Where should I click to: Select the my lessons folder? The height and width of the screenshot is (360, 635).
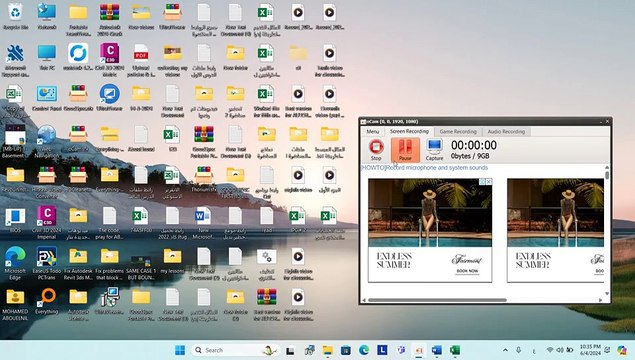173,260
